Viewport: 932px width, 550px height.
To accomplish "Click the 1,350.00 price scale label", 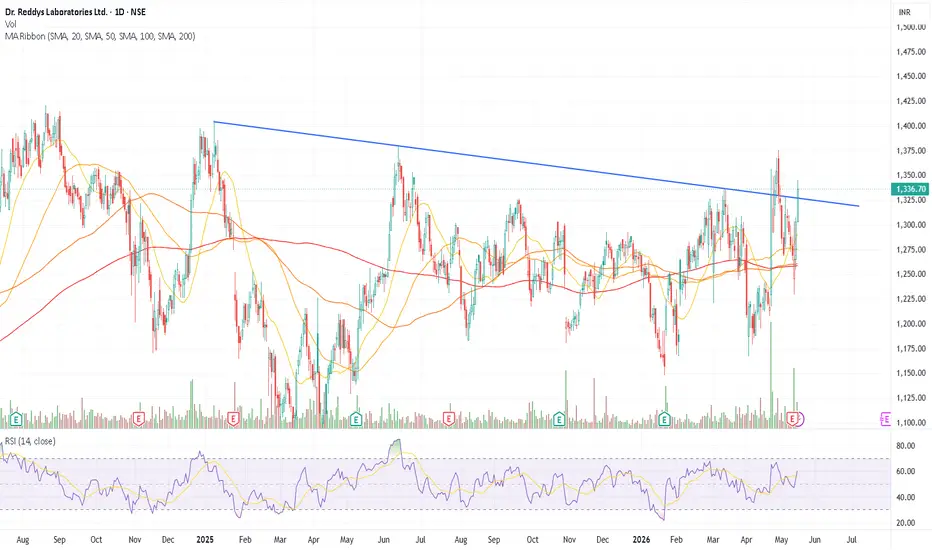I will [911, 175].
